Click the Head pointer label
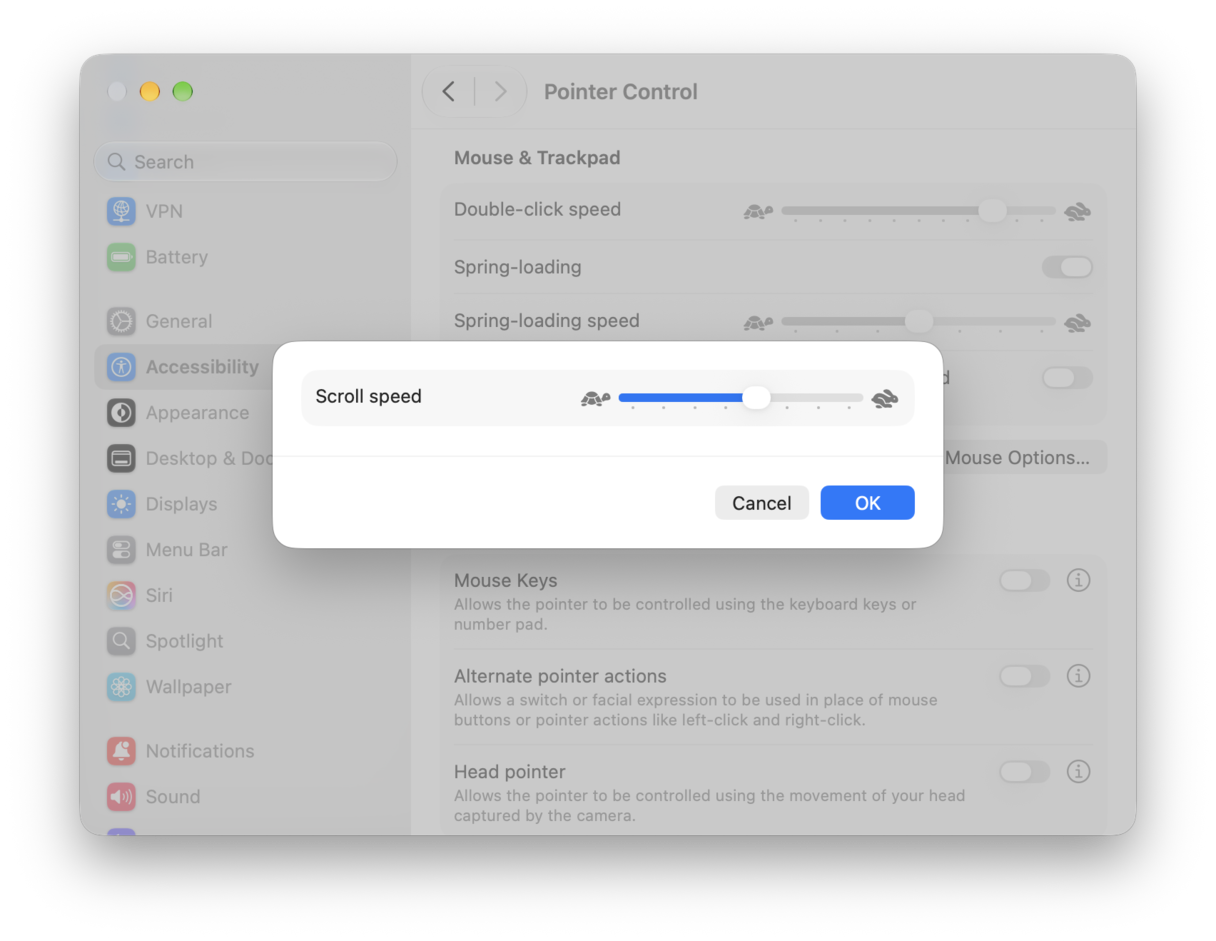This screenshot has width=1216, height=941. pos(510,772)
